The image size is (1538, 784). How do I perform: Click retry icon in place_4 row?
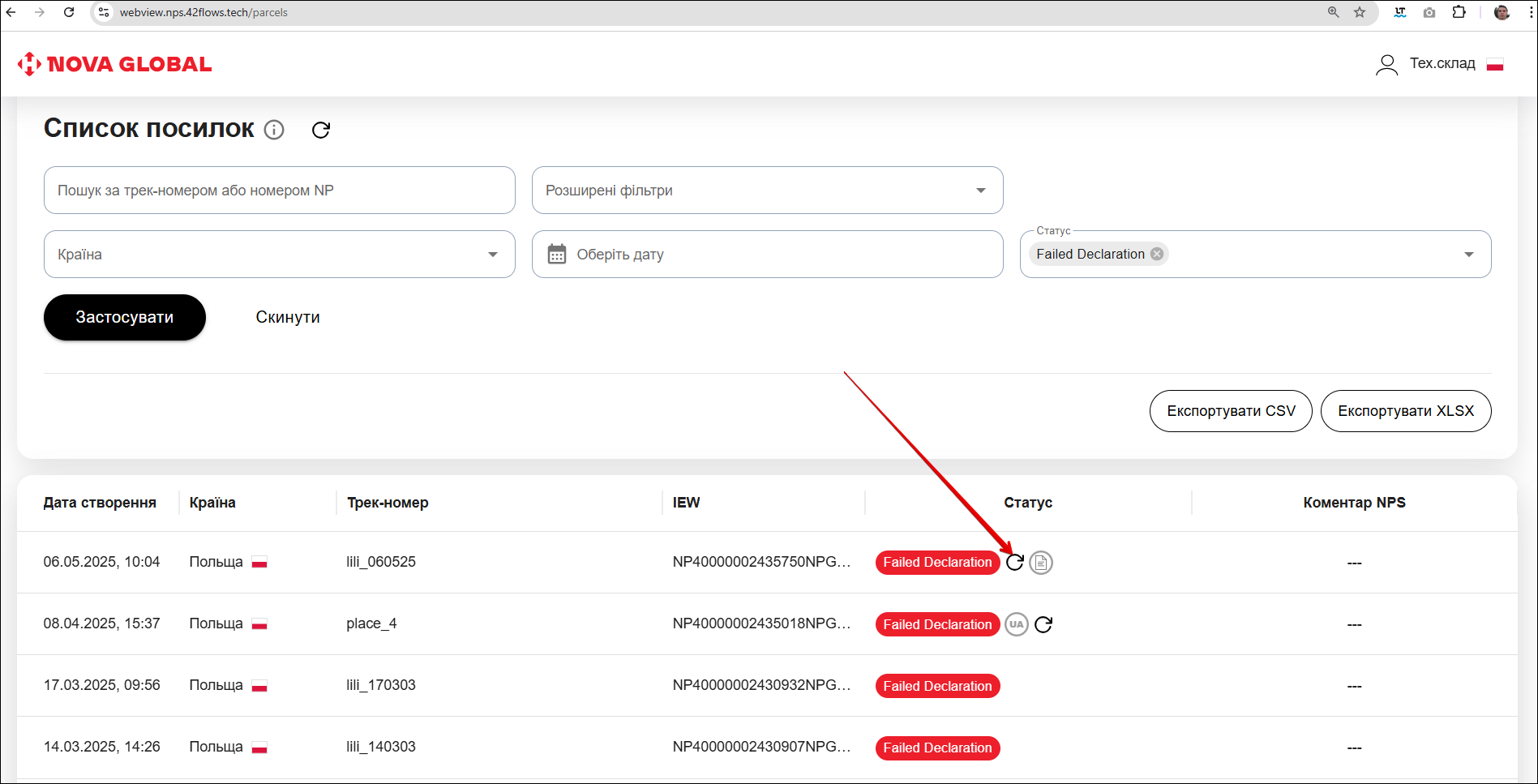pyautogui.click(x=1043, y=624)
